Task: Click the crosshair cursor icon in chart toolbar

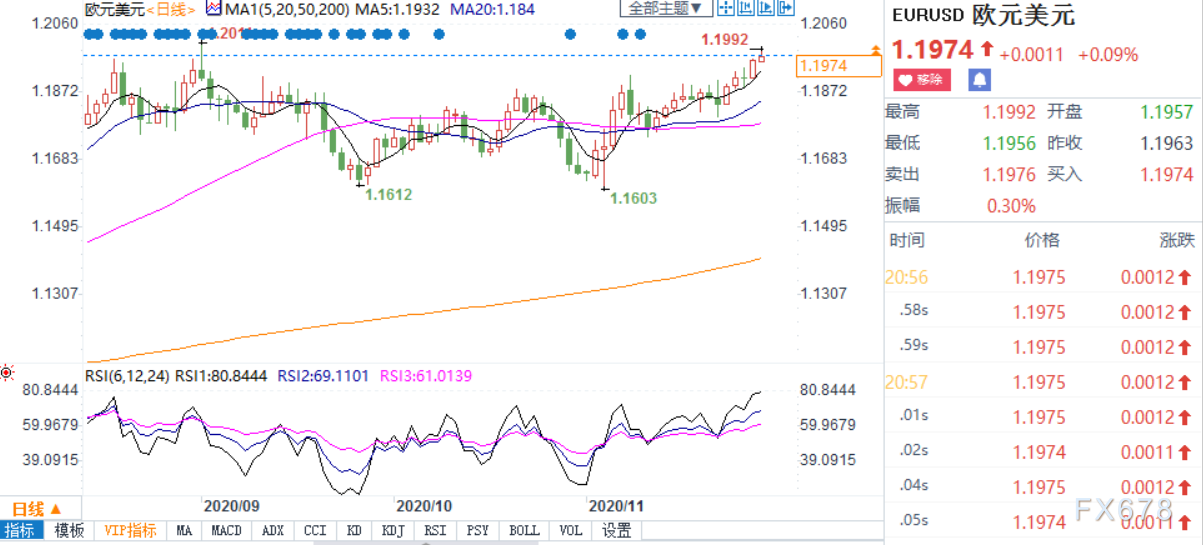Action: coord(726,9)
